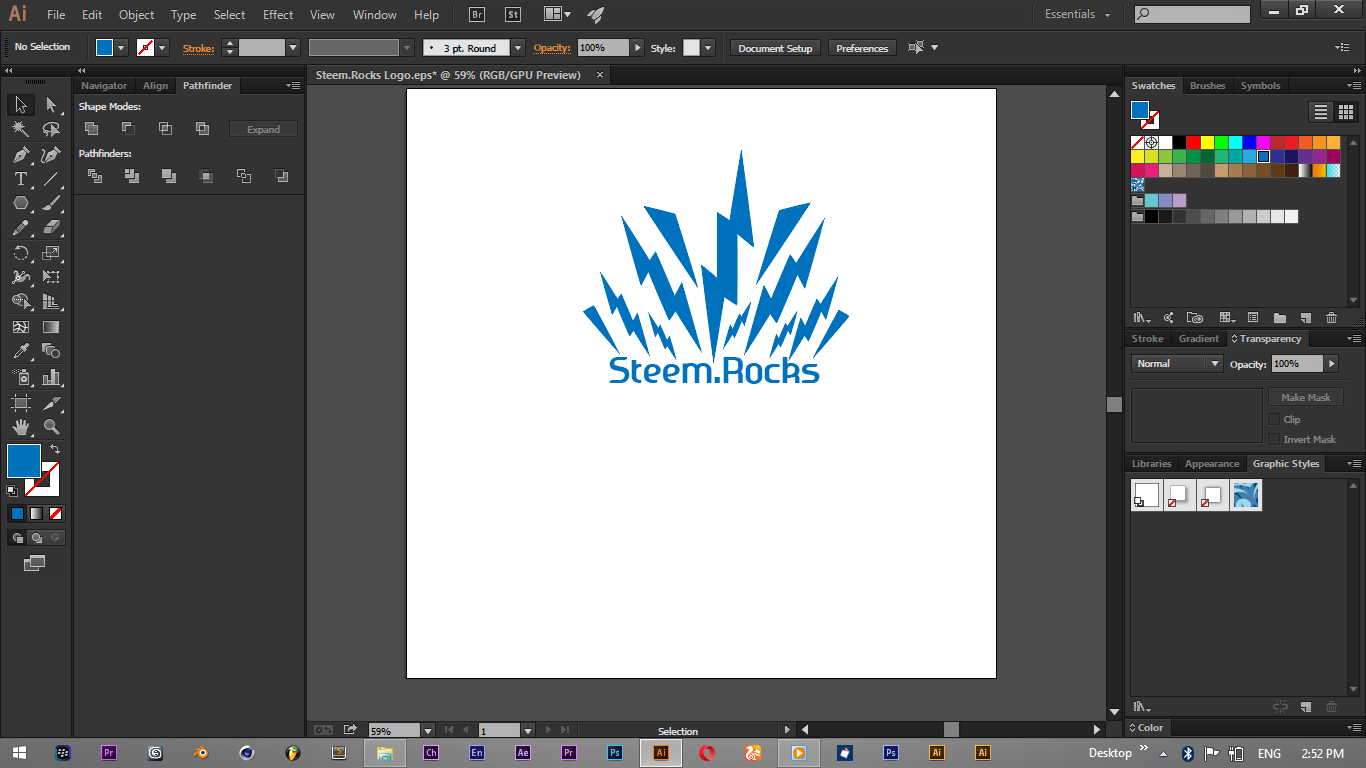Select the Eyedropper tool
The height and width of the screenshot is (768, 1366).
(20, 351)
